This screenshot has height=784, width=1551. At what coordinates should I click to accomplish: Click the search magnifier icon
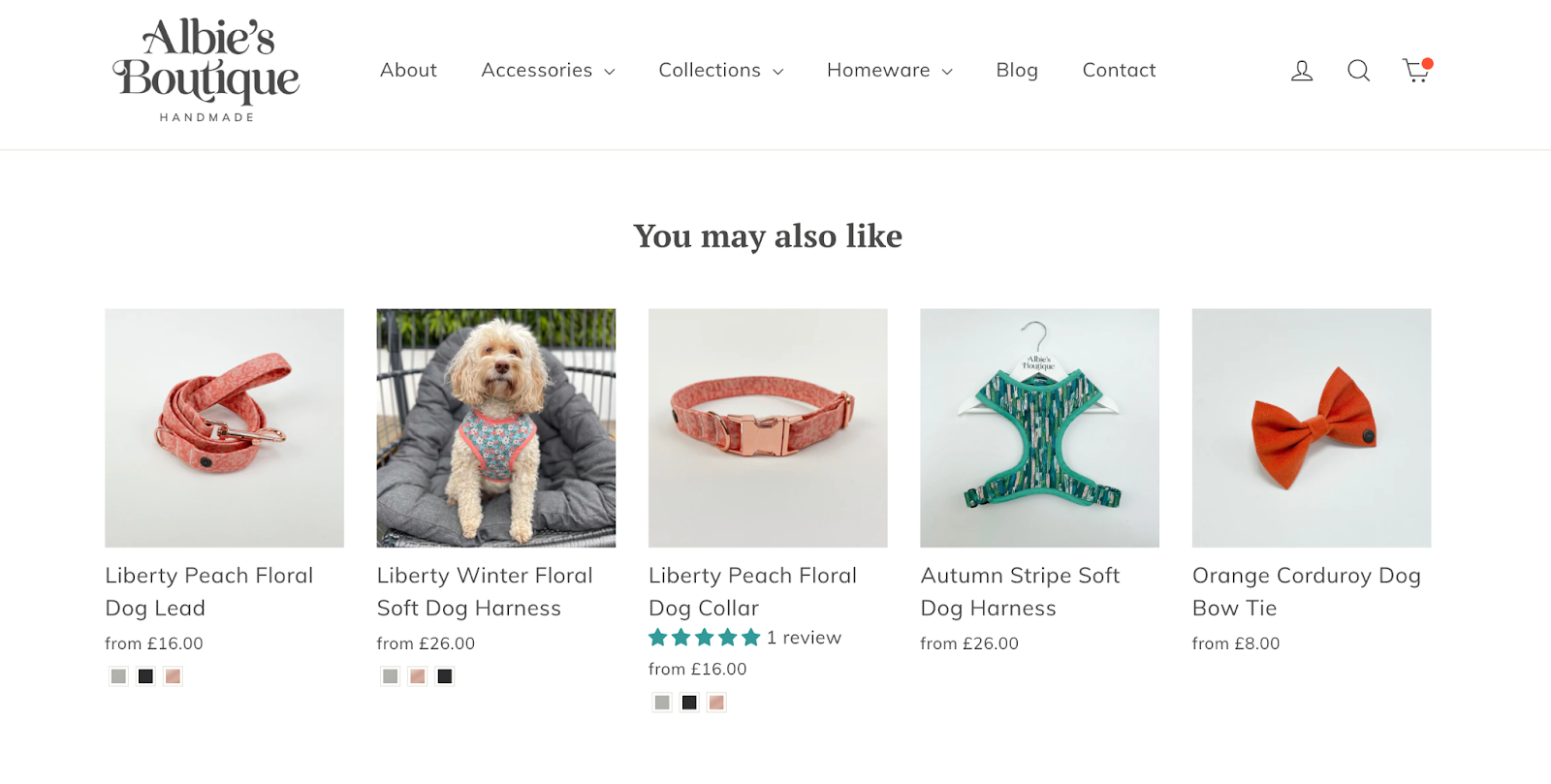(x=1358, y=71)
